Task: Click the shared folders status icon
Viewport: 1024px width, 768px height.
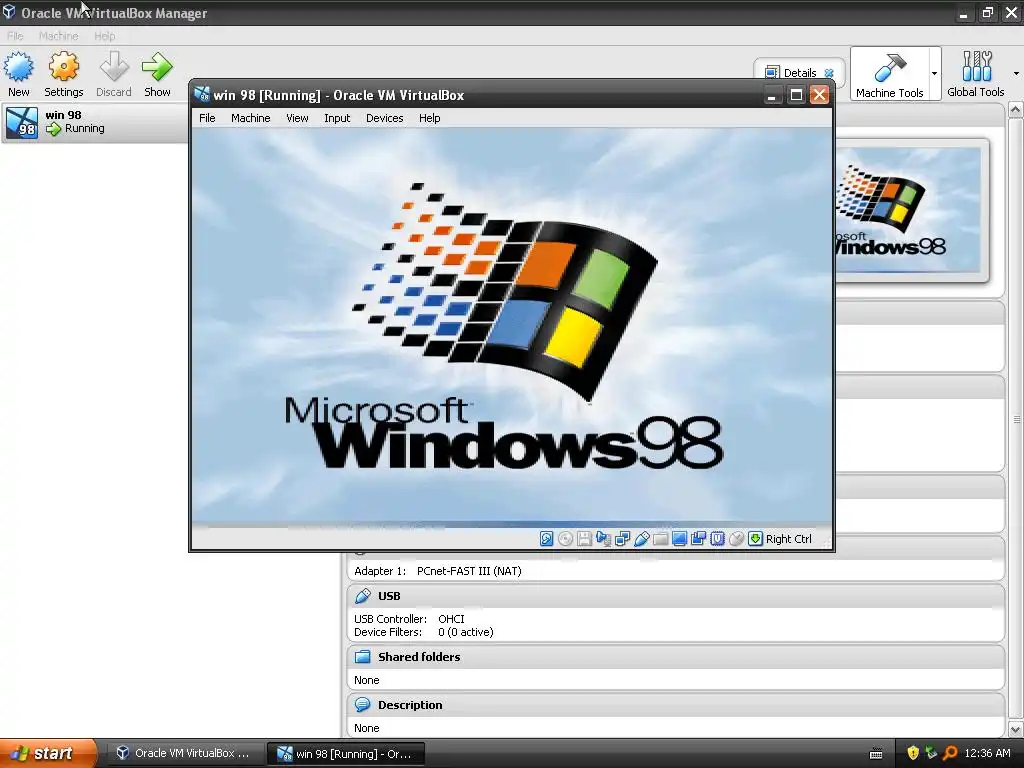Action: (660, 538)
